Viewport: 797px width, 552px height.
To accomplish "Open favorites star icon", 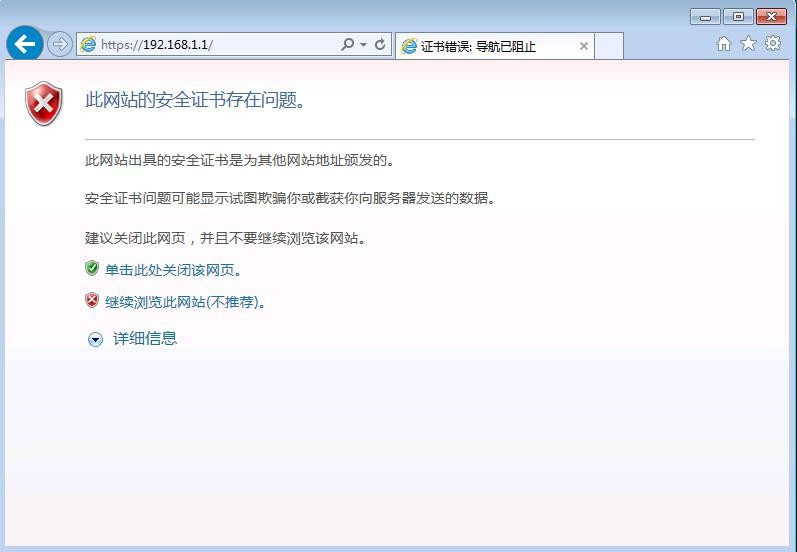I will click(x=748, y=44).
